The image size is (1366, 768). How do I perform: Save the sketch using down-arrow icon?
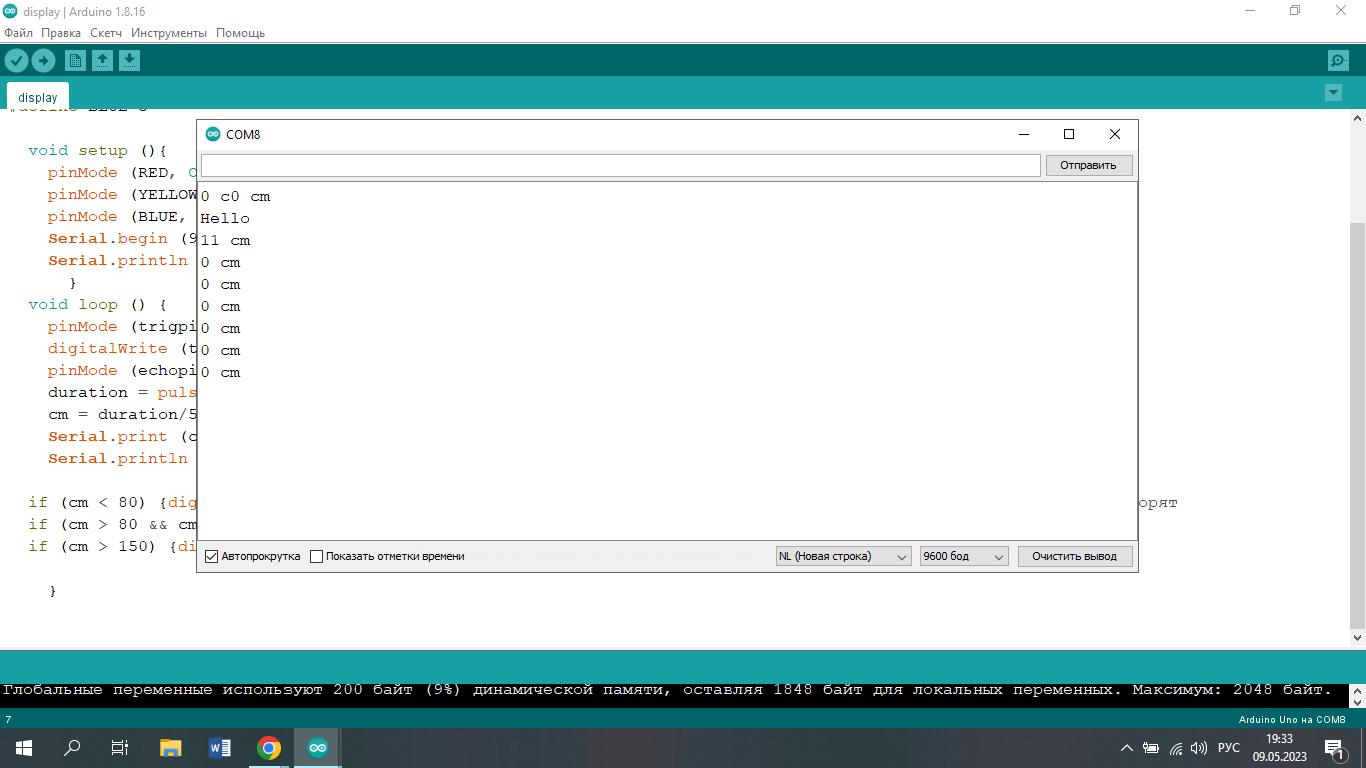pyautogui.click(x=129, y=61)
